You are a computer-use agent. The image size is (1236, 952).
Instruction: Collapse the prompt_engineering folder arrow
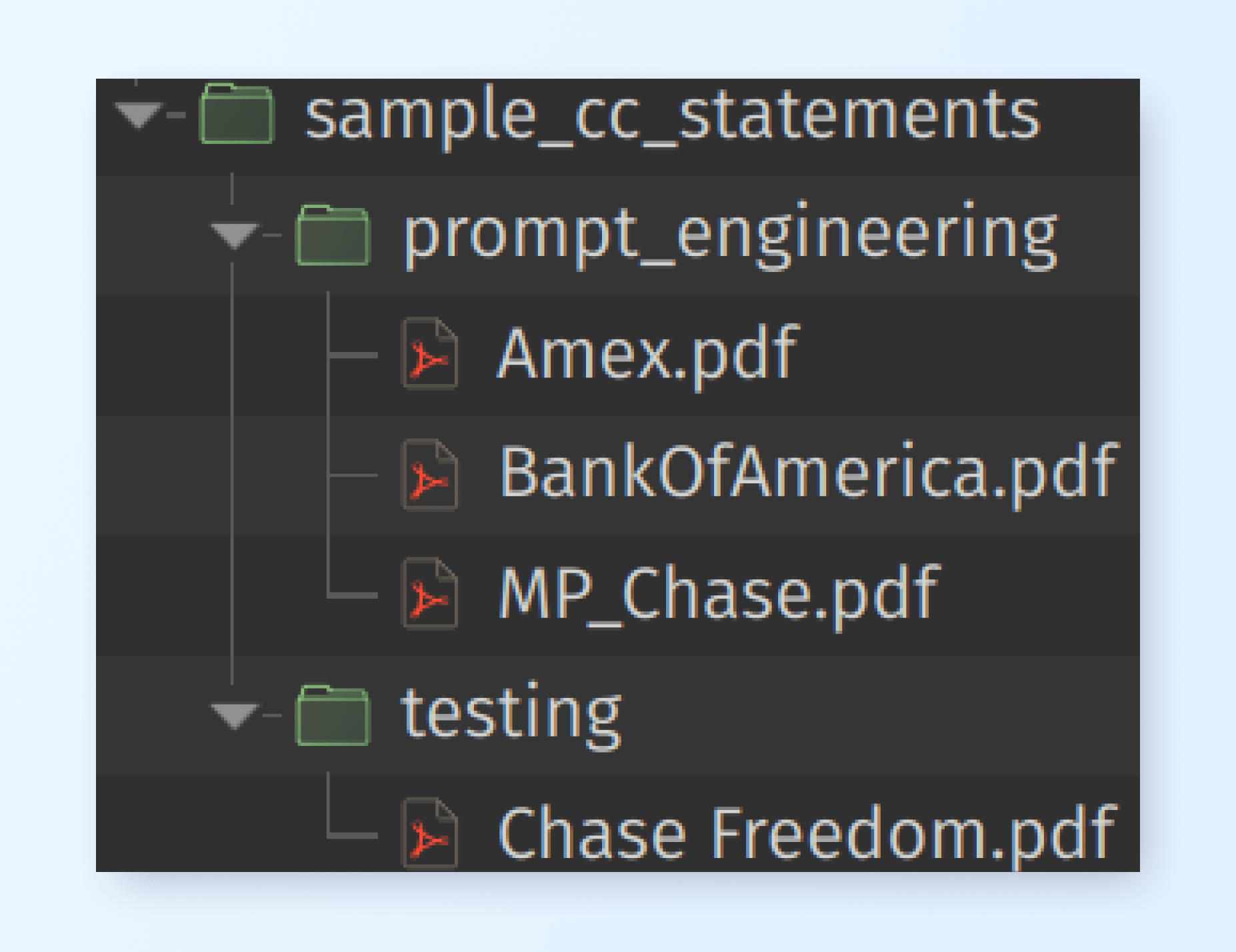234,235
